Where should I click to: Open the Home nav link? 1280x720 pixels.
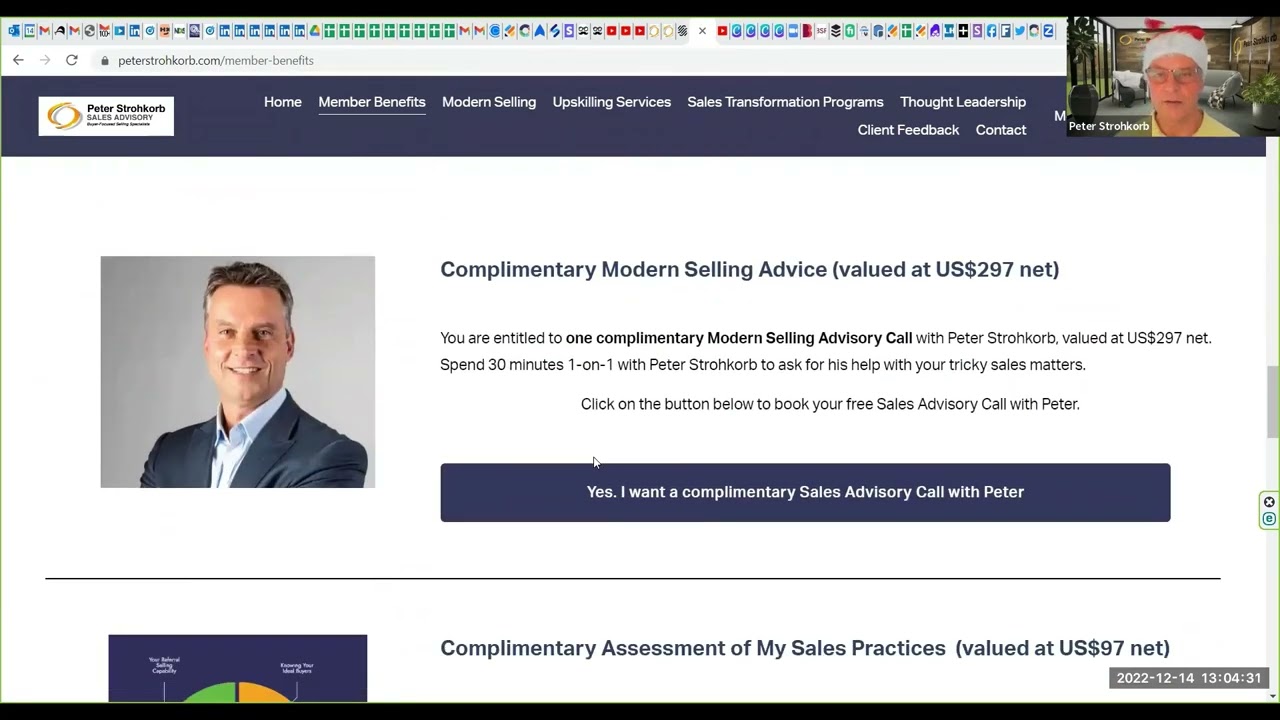(283, 102)
